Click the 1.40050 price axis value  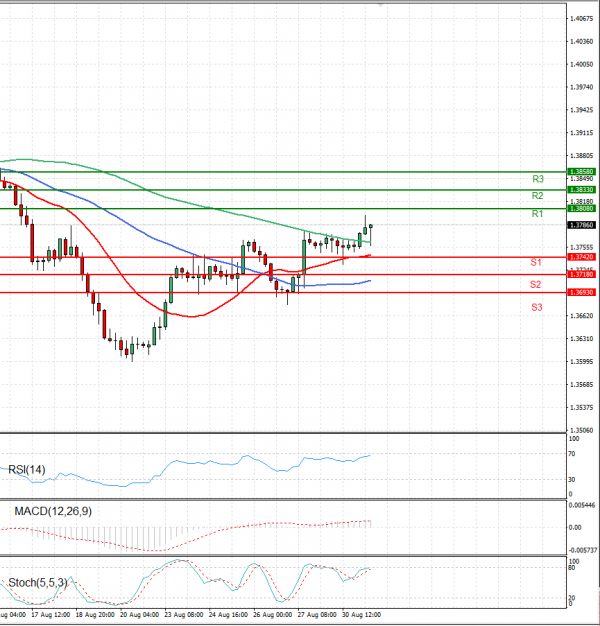click(x=582, y=64)
